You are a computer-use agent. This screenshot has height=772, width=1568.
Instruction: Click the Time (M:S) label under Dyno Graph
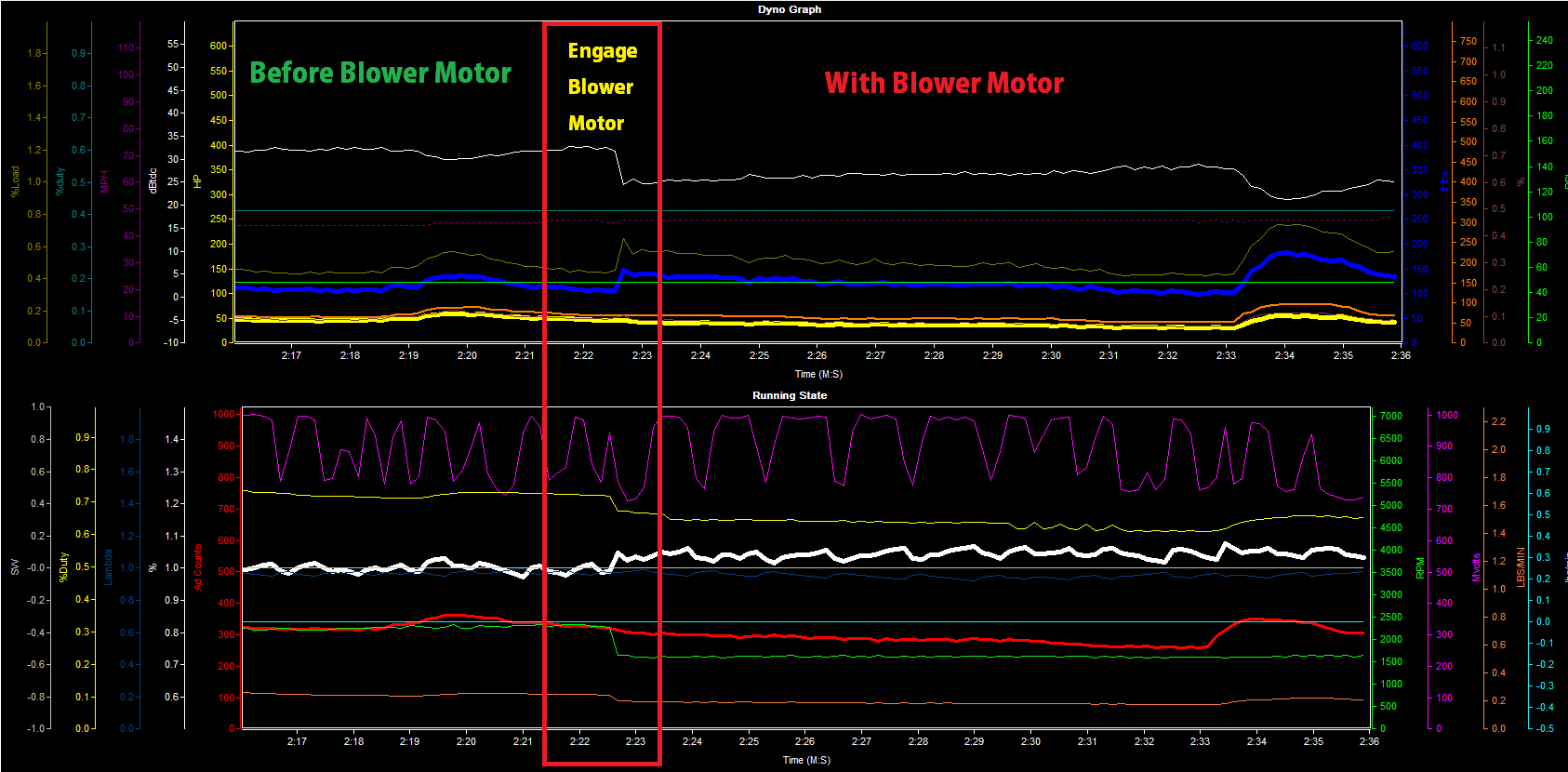pyautogui.click(x=817, y=374)
